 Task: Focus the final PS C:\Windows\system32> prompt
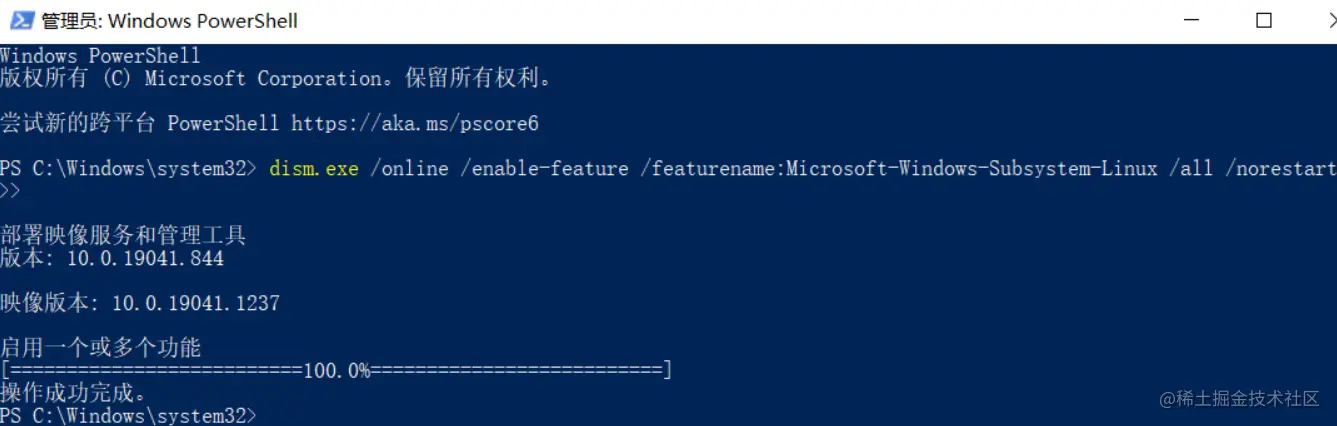[x=128, y=414]
